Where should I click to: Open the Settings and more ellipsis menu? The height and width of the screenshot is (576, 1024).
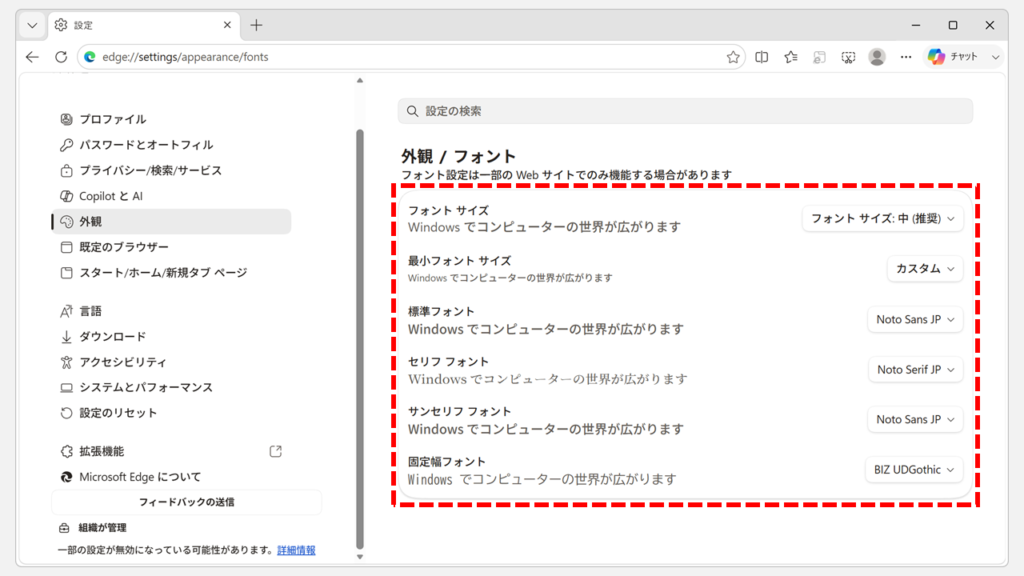pyautogui.click(x=905, y=57)
